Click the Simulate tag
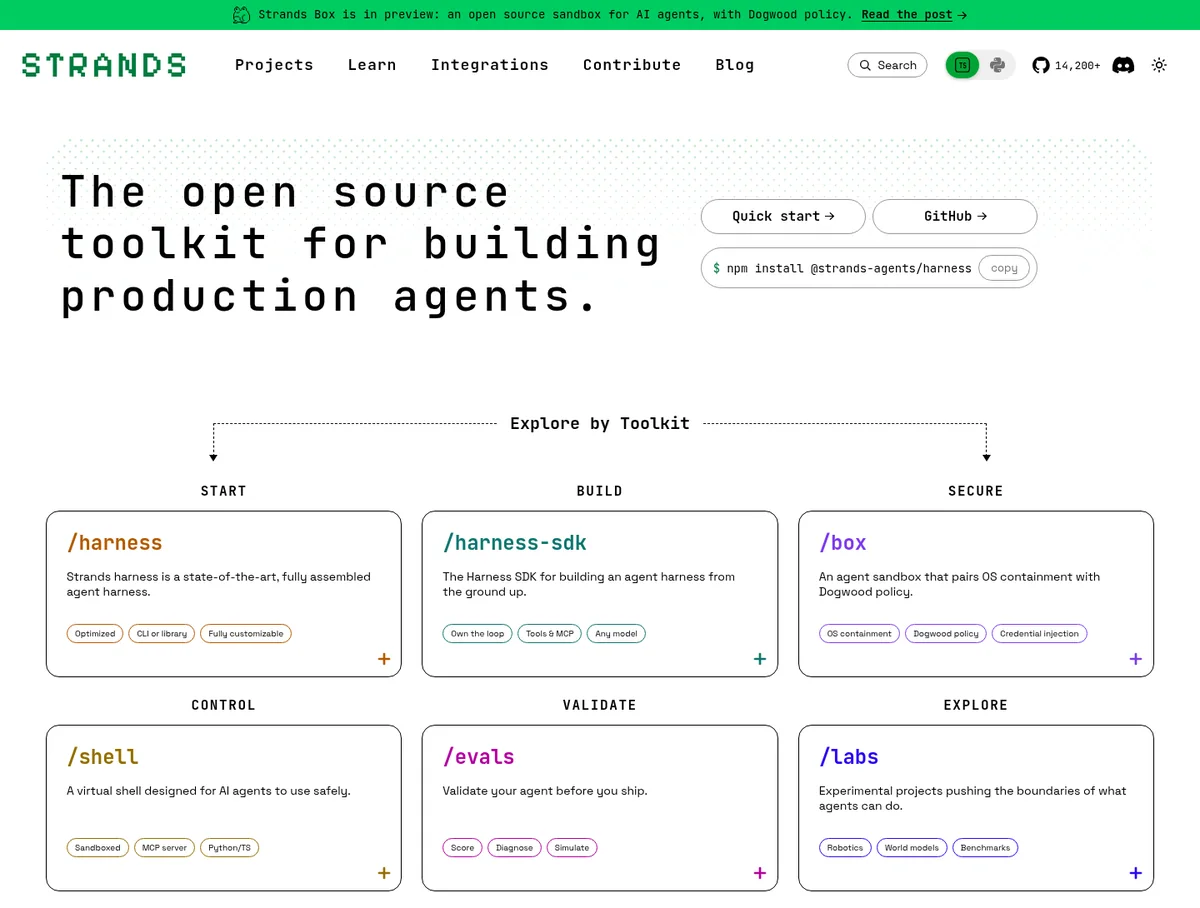This screenshot has width=1200, height=908. 572,847
